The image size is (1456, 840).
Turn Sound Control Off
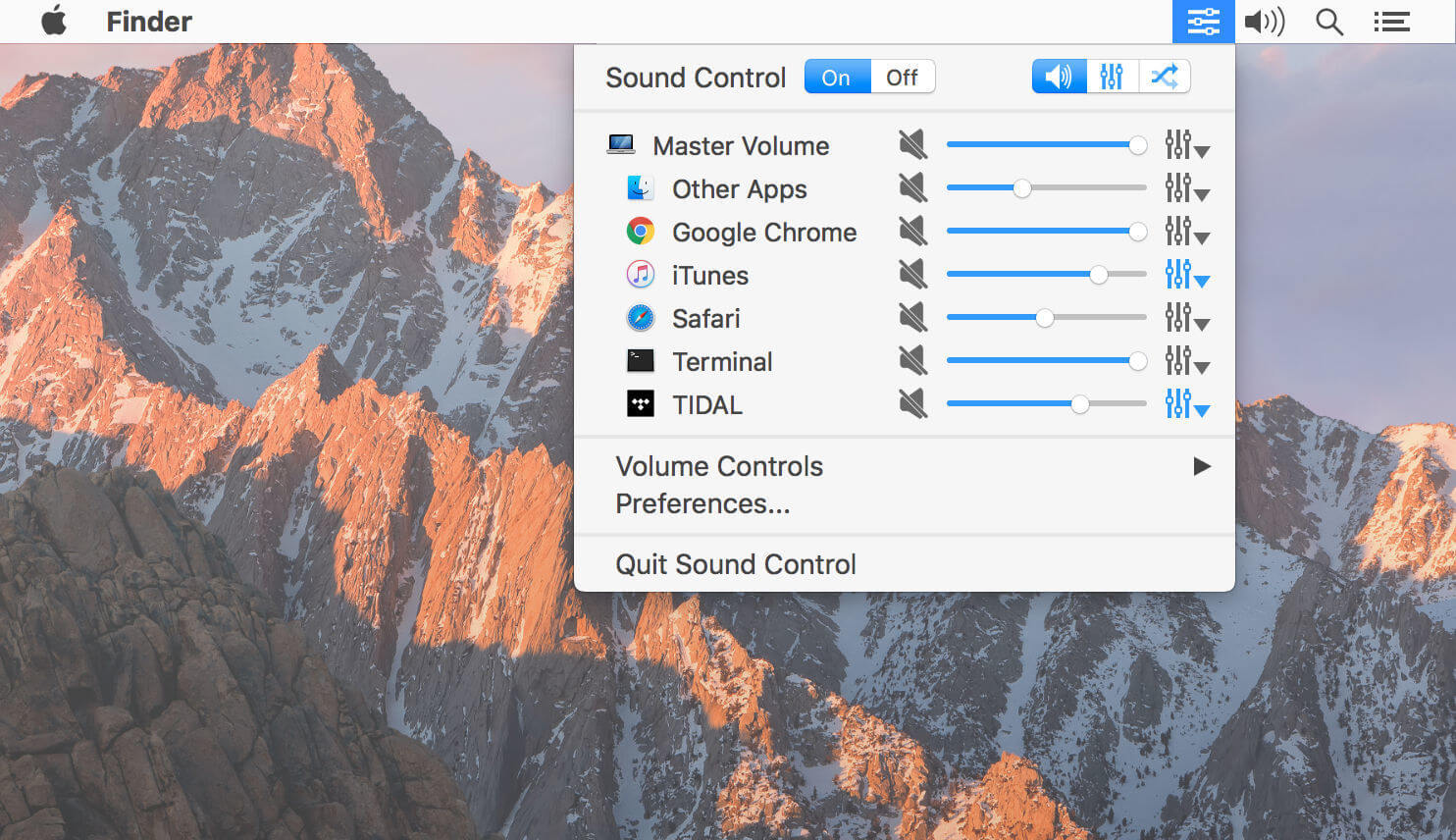pos(902,78)
